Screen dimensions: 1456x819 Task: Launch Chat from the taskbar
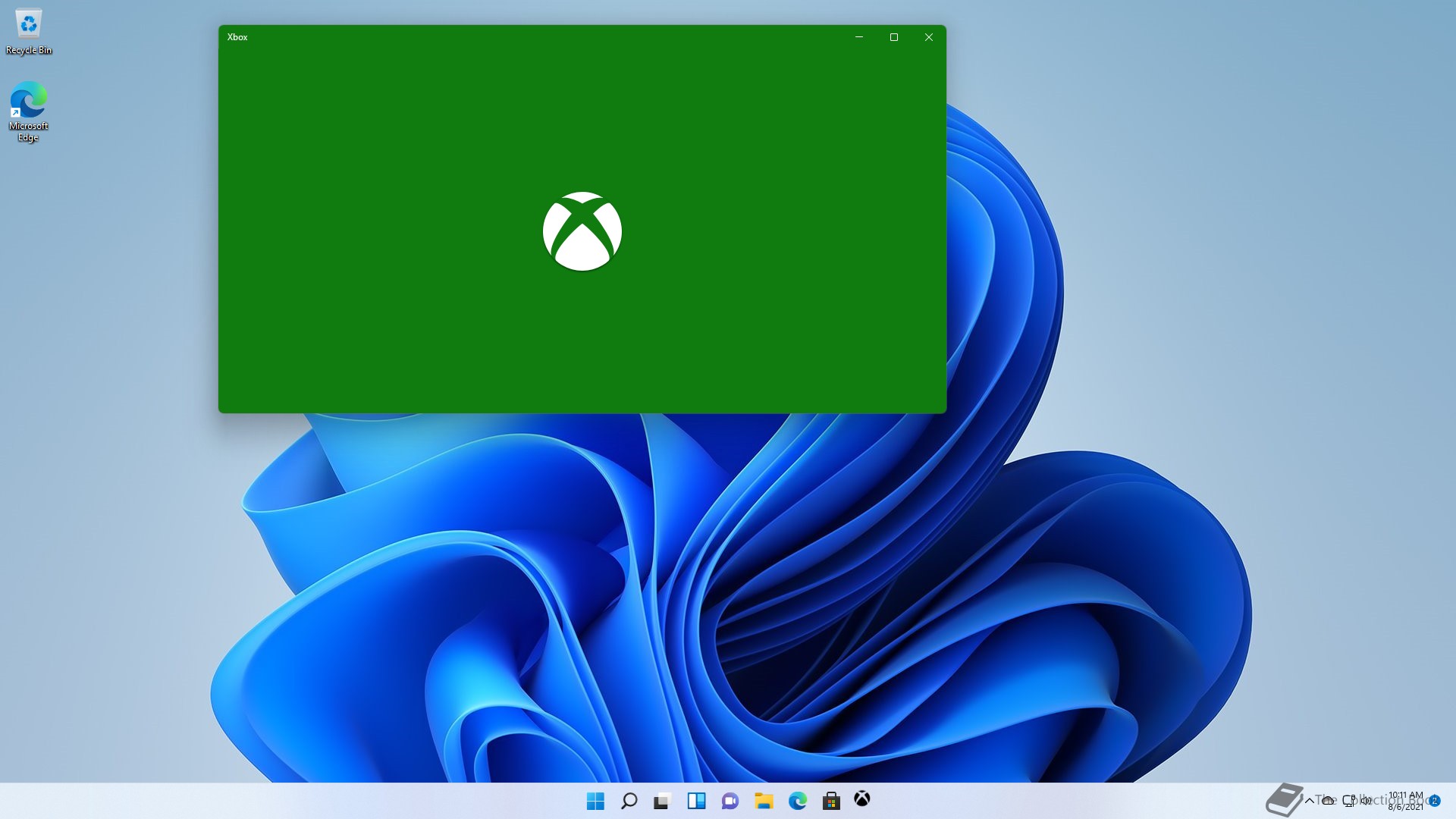[730, 801]
